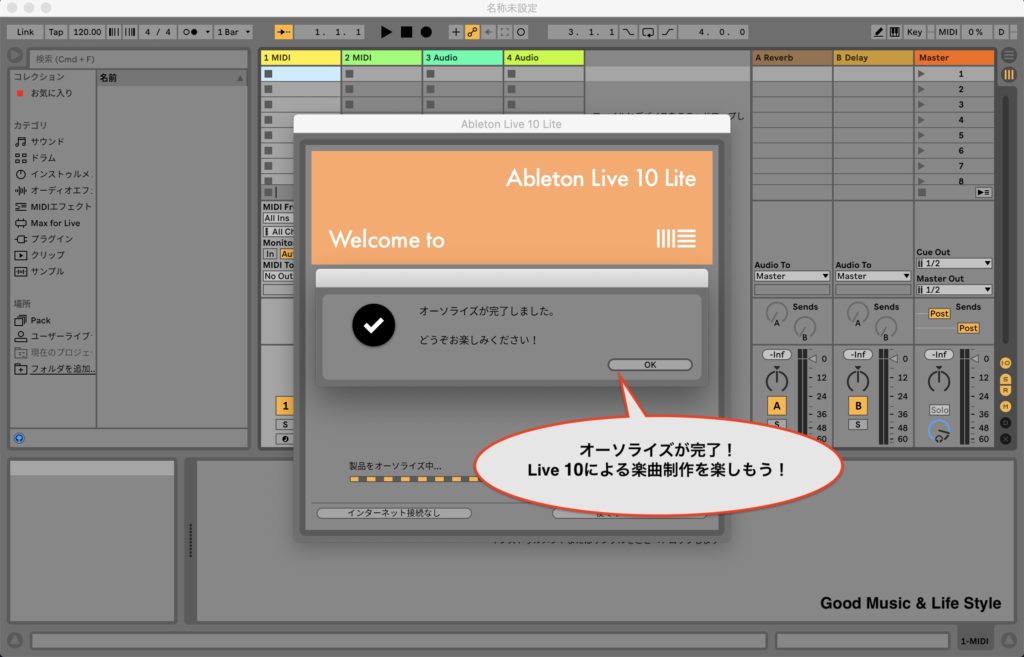Click the browser search field
Screen dimensions: 1024x657
(x=138, y=59)
